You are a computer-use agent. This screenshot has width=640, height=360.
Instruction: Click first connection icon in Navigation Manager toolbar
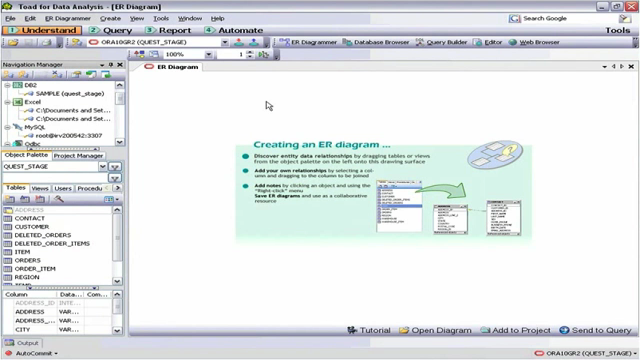(9, 74)
